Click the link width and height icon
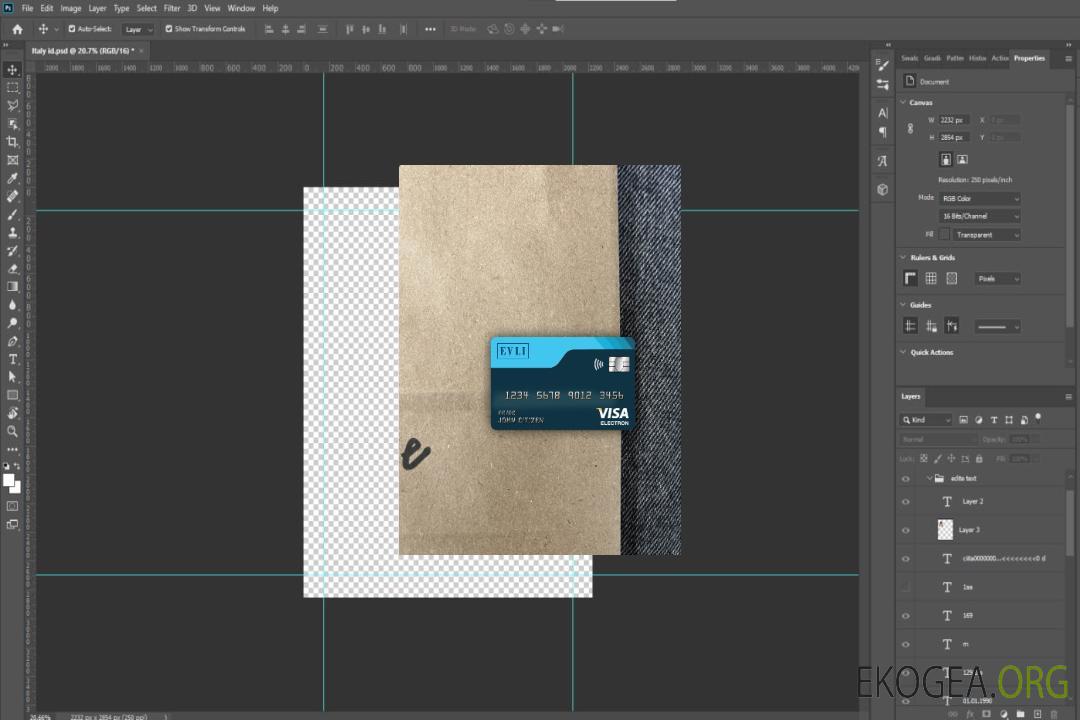 pyautogui.click(x=911, y=129)
